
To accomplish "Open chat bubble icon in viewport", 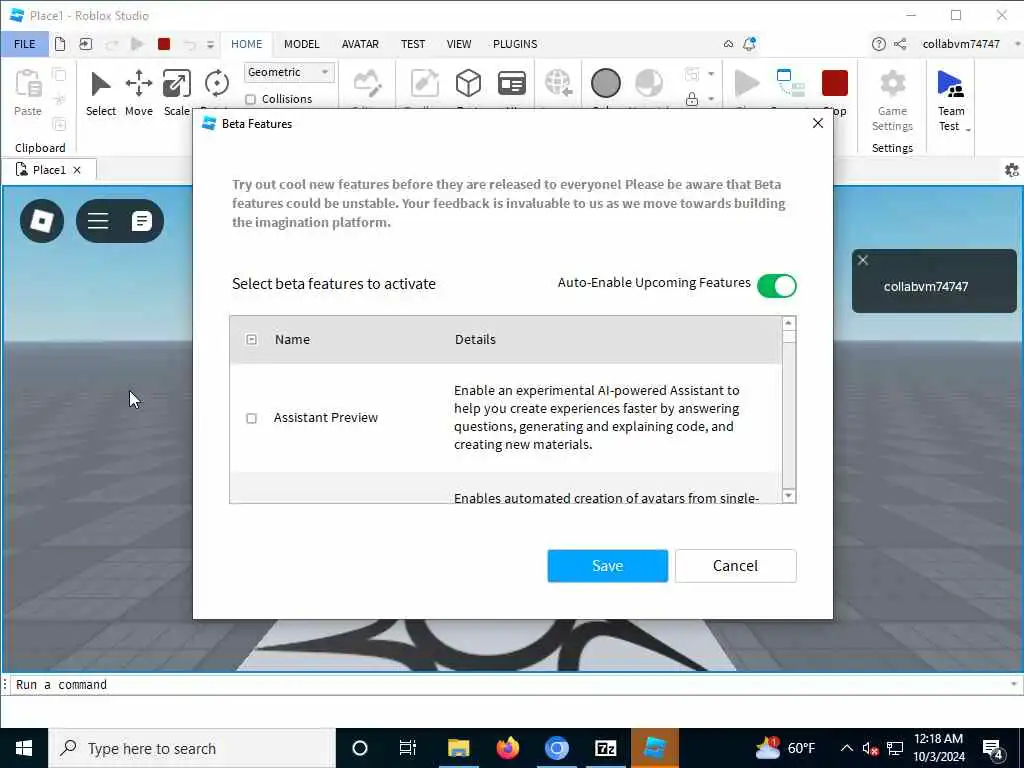I will tap(141, 221).
